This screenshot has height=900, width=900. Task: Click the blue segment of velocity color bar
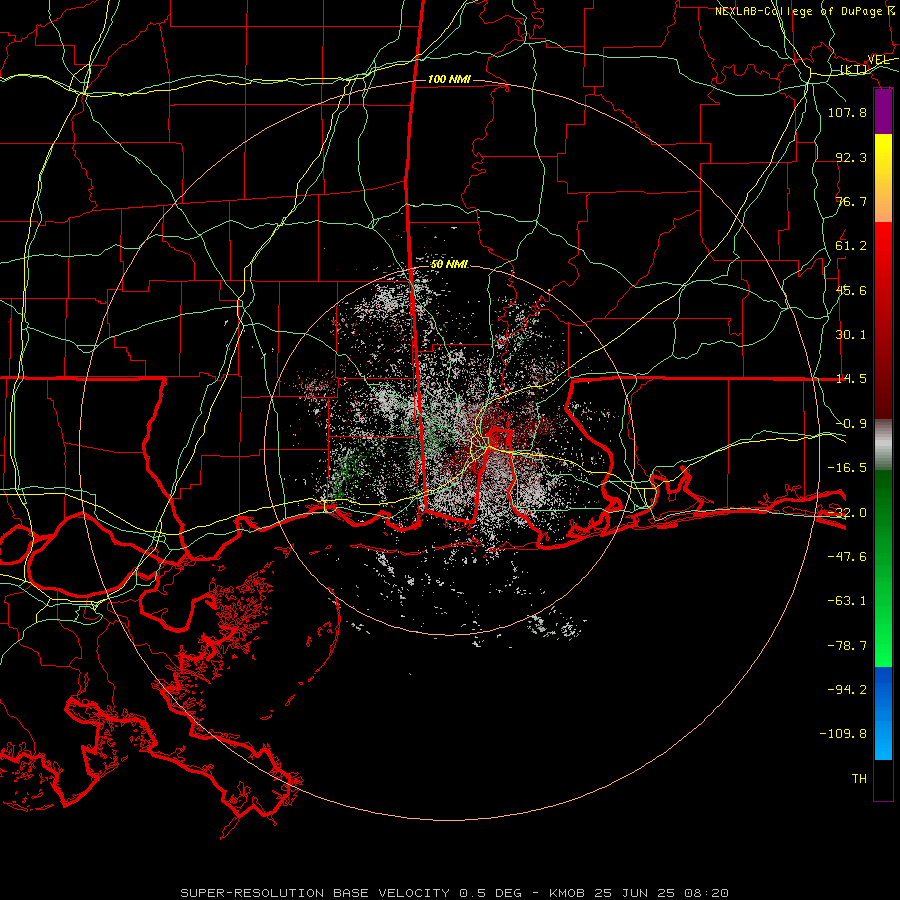883,713
